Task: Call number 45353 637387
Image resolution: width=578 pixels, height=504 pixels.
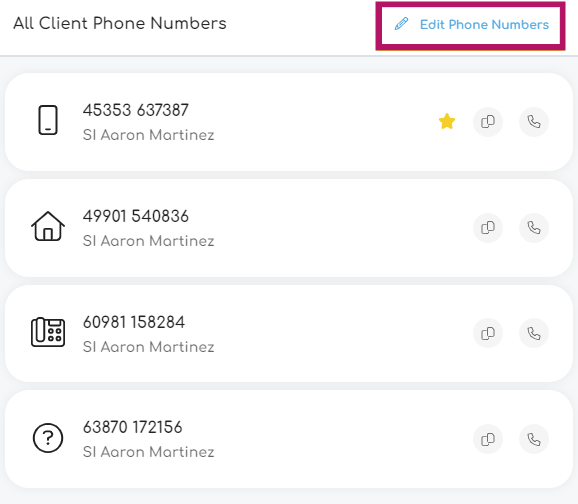Action: point(534,122)
